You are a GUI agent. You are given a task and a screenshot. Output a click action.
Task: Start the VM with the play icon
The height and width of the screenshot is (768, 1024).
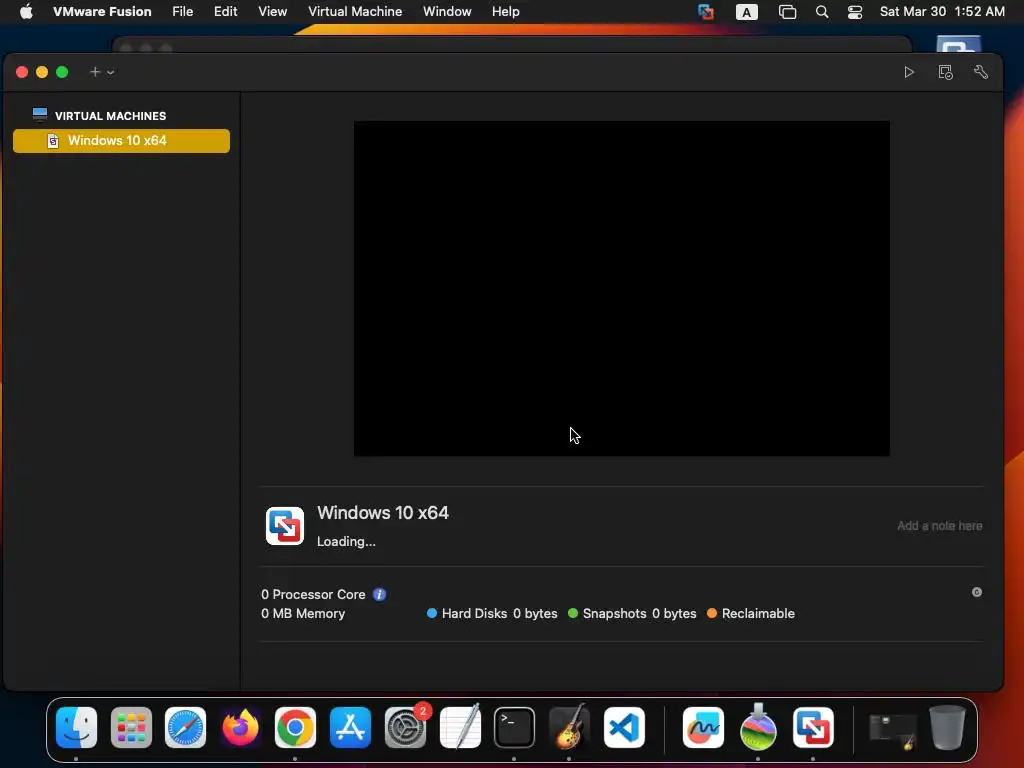[x=908, y=72]
